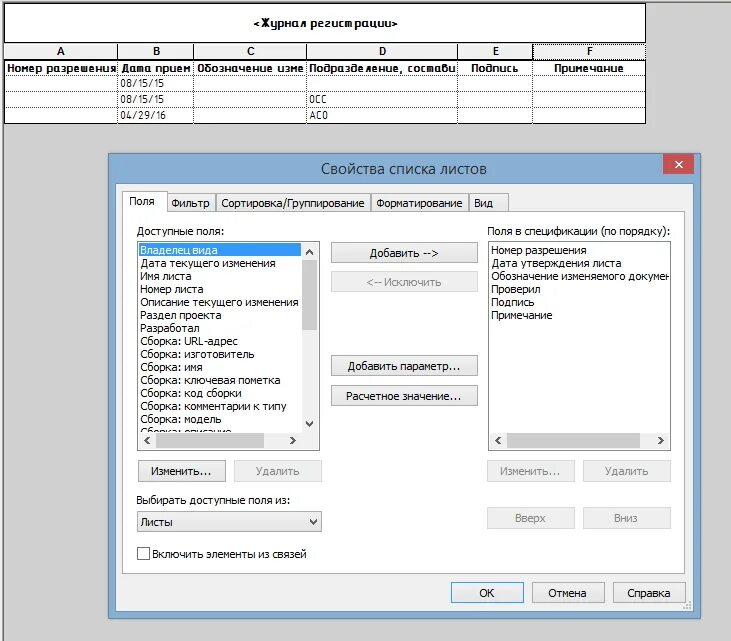Click right arrow of schedule fields scrollbar

click(x=661, y=440)
